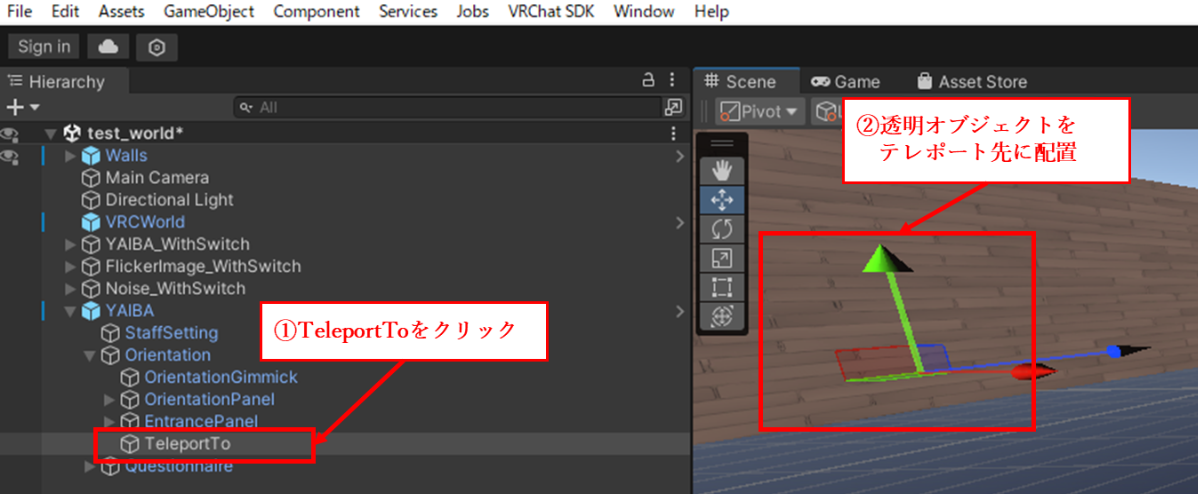Open the Pivot dropdown
Screen dimensions: 1198x494
[x=760, y=111]
